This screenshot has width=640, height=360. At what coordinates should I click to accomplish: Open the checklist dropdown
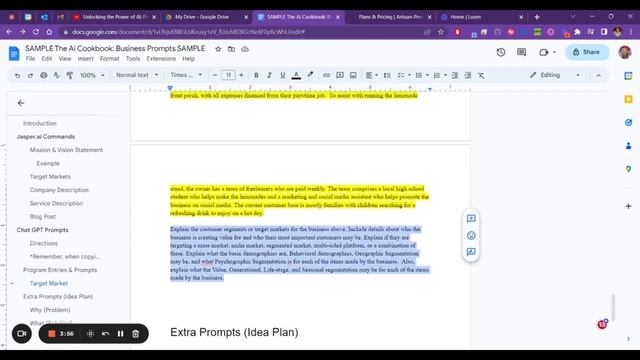[404, 76]
